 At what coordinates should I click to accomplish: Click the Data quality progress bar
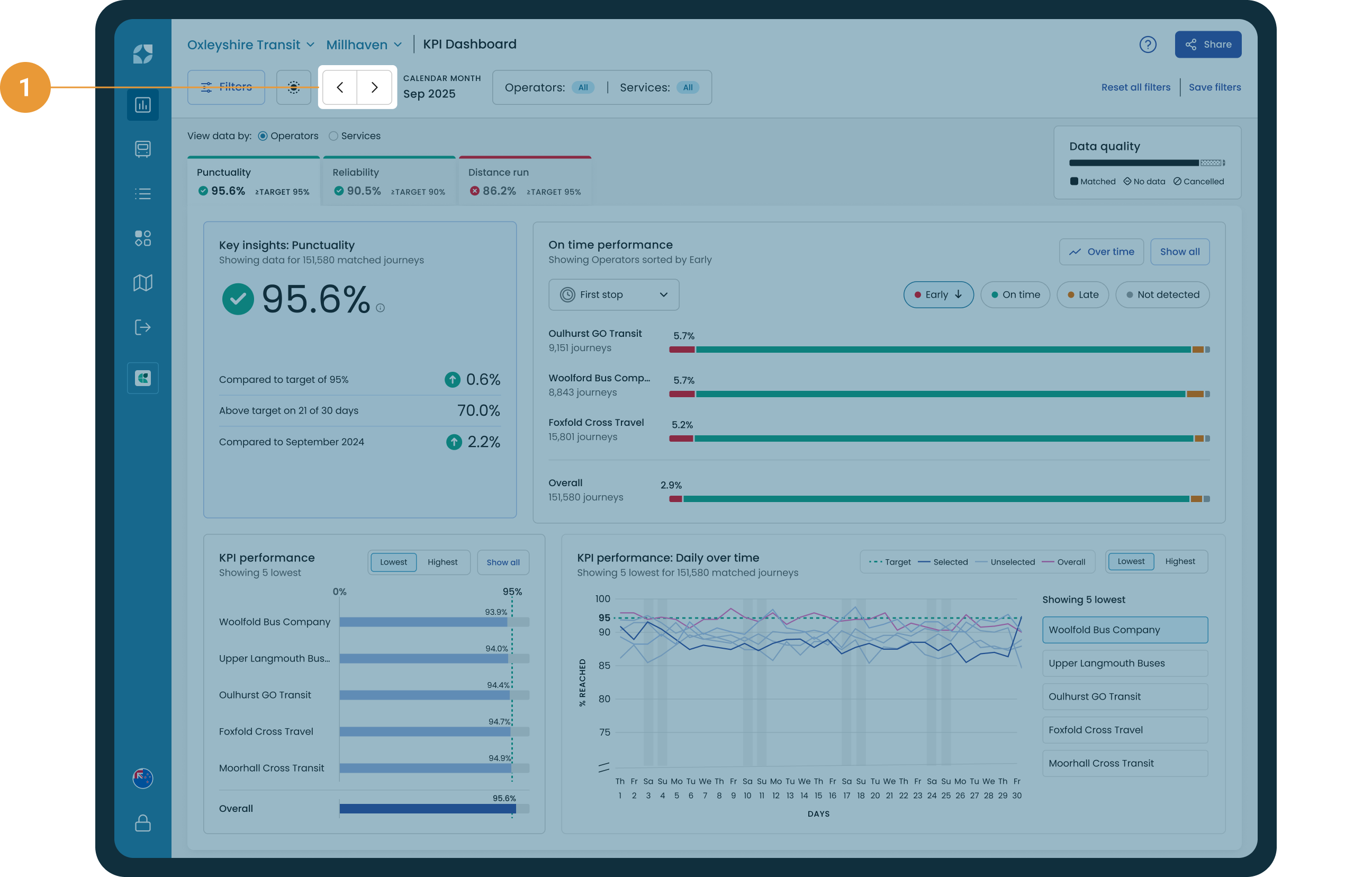[1147, 163]
